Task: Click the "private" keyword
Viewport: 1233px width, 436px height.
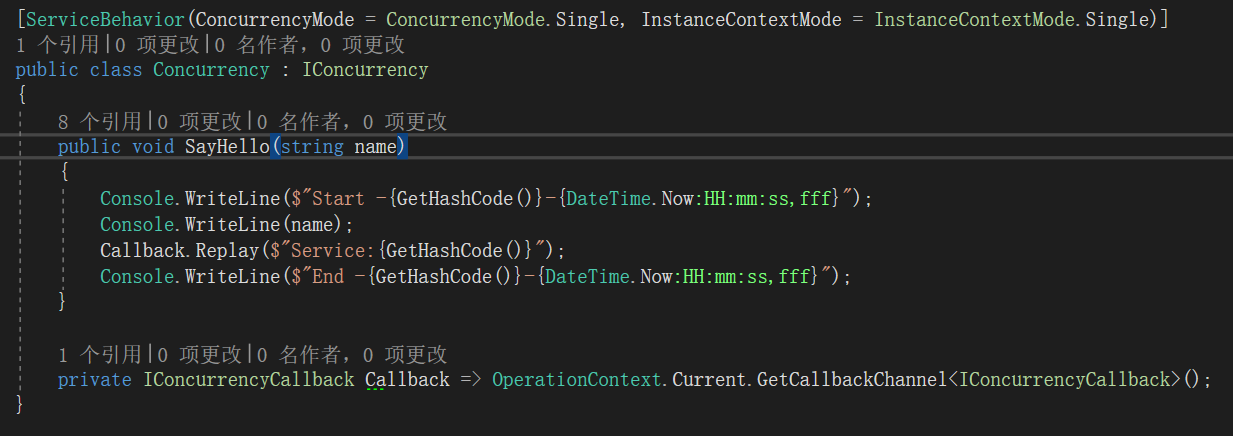Action: click(94, 379)
